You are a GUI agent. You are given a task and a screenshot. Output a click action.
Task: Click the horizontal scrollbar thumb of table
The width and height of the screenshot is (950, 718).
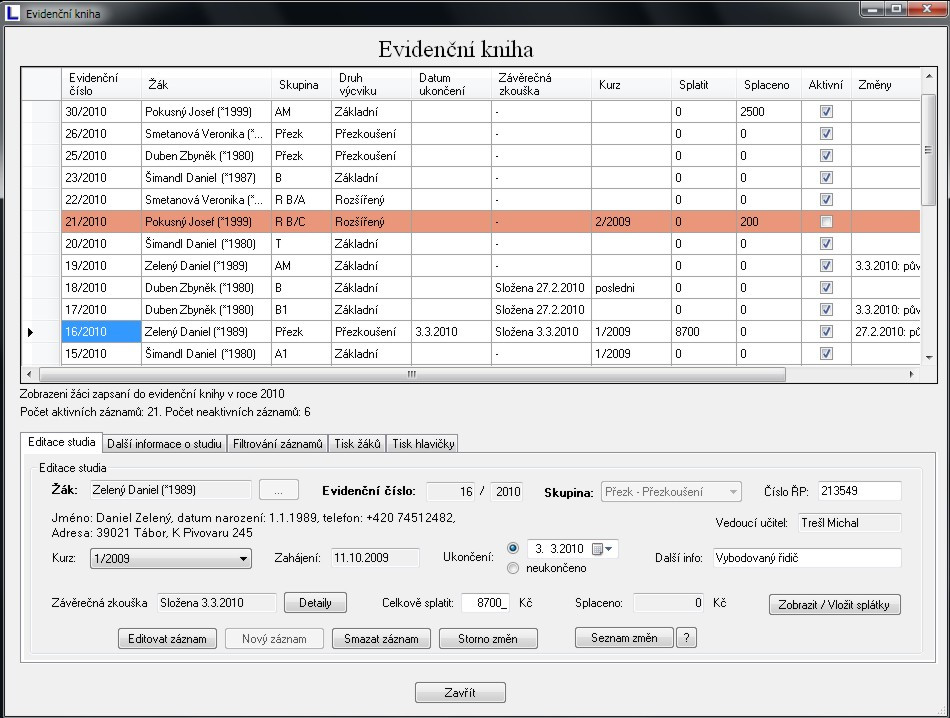tap(412, 374)
